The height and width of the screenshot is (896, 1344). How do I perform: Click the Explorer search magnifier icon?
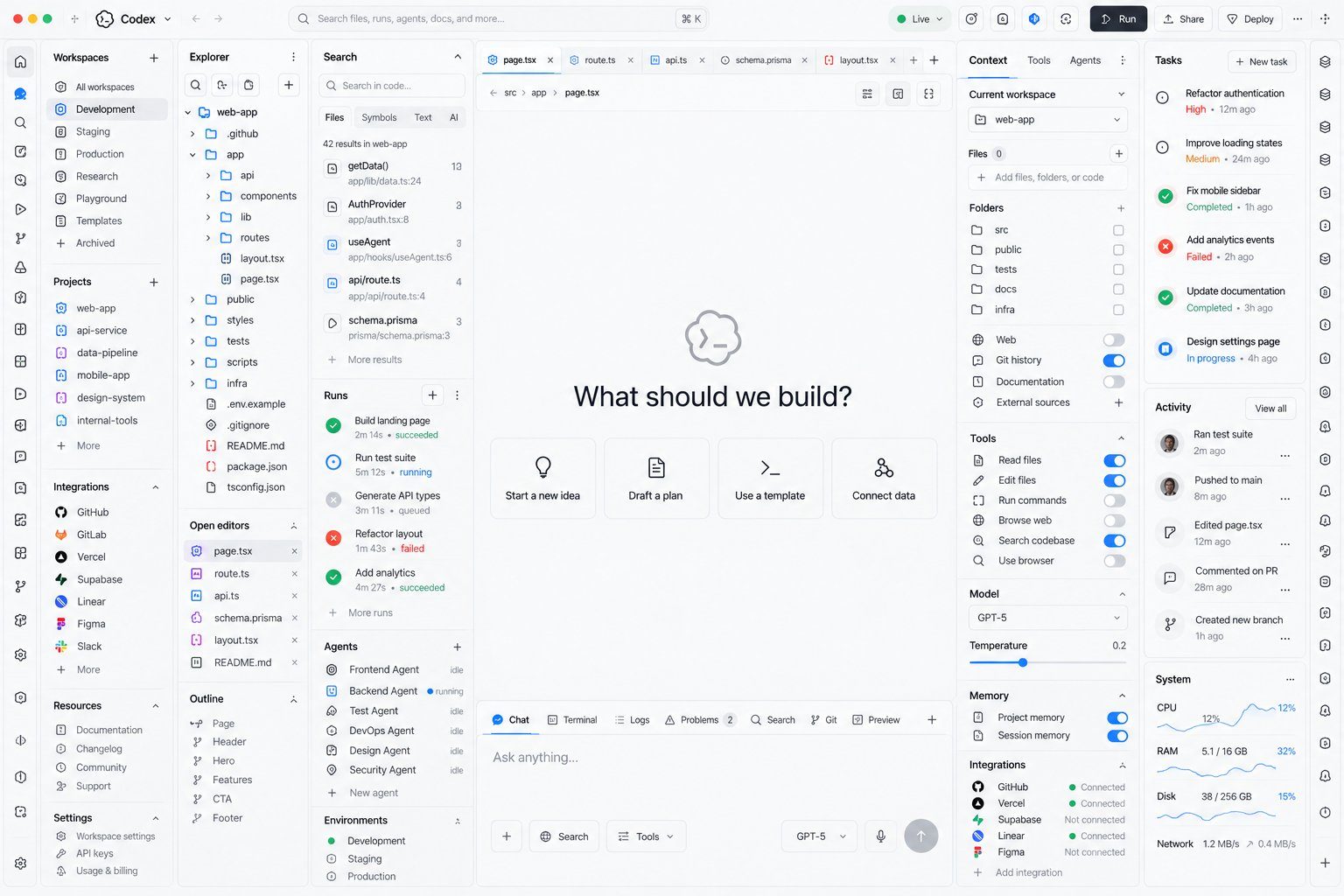pos(196,85)
